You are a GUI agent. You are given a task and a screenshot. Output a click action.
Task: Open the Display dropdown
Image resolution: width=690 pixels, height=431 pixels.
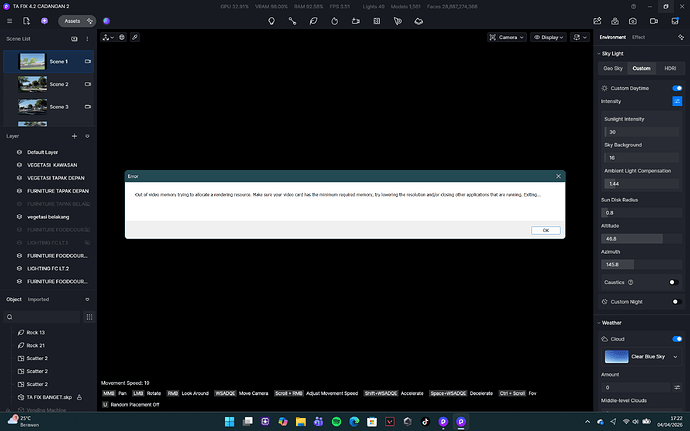[x=548, y=37]
